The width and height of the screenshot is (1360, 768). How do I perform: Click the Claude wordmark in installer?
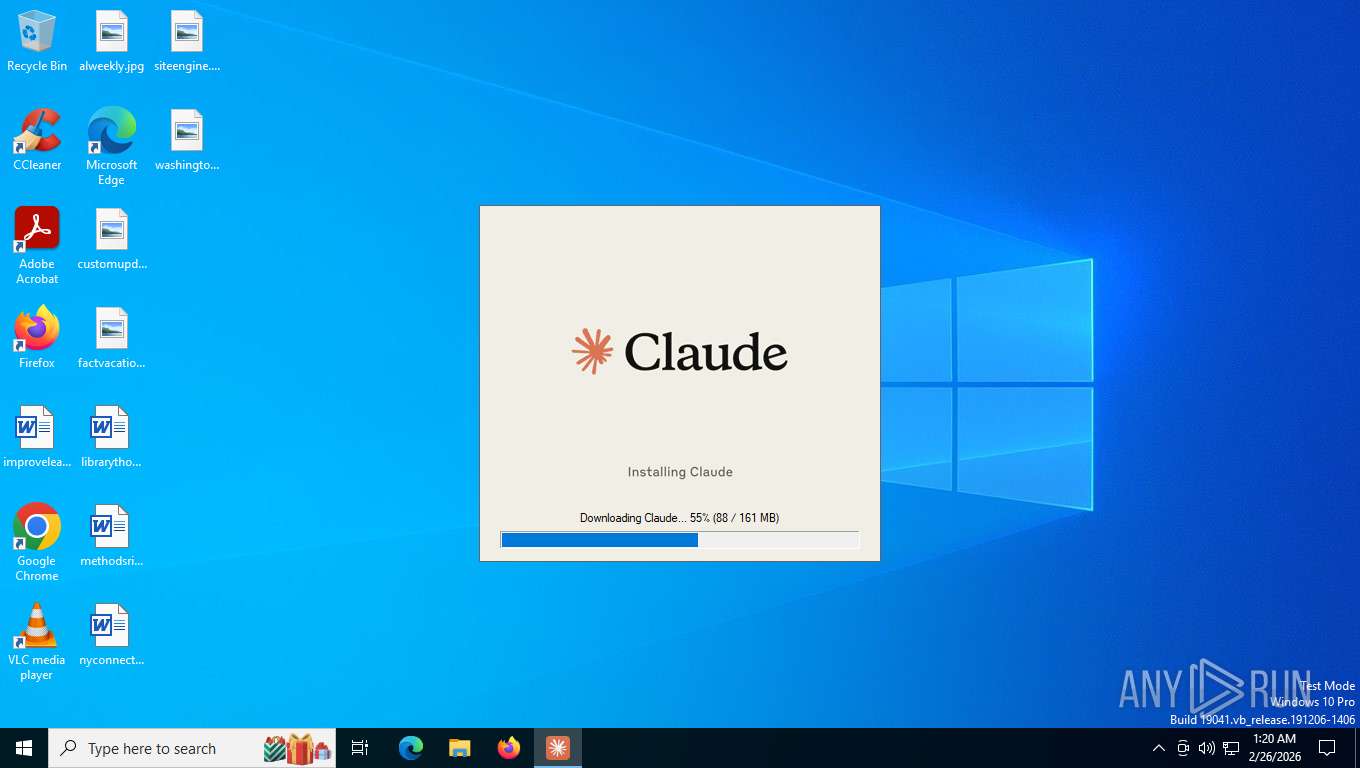click(x=706, y=352)
